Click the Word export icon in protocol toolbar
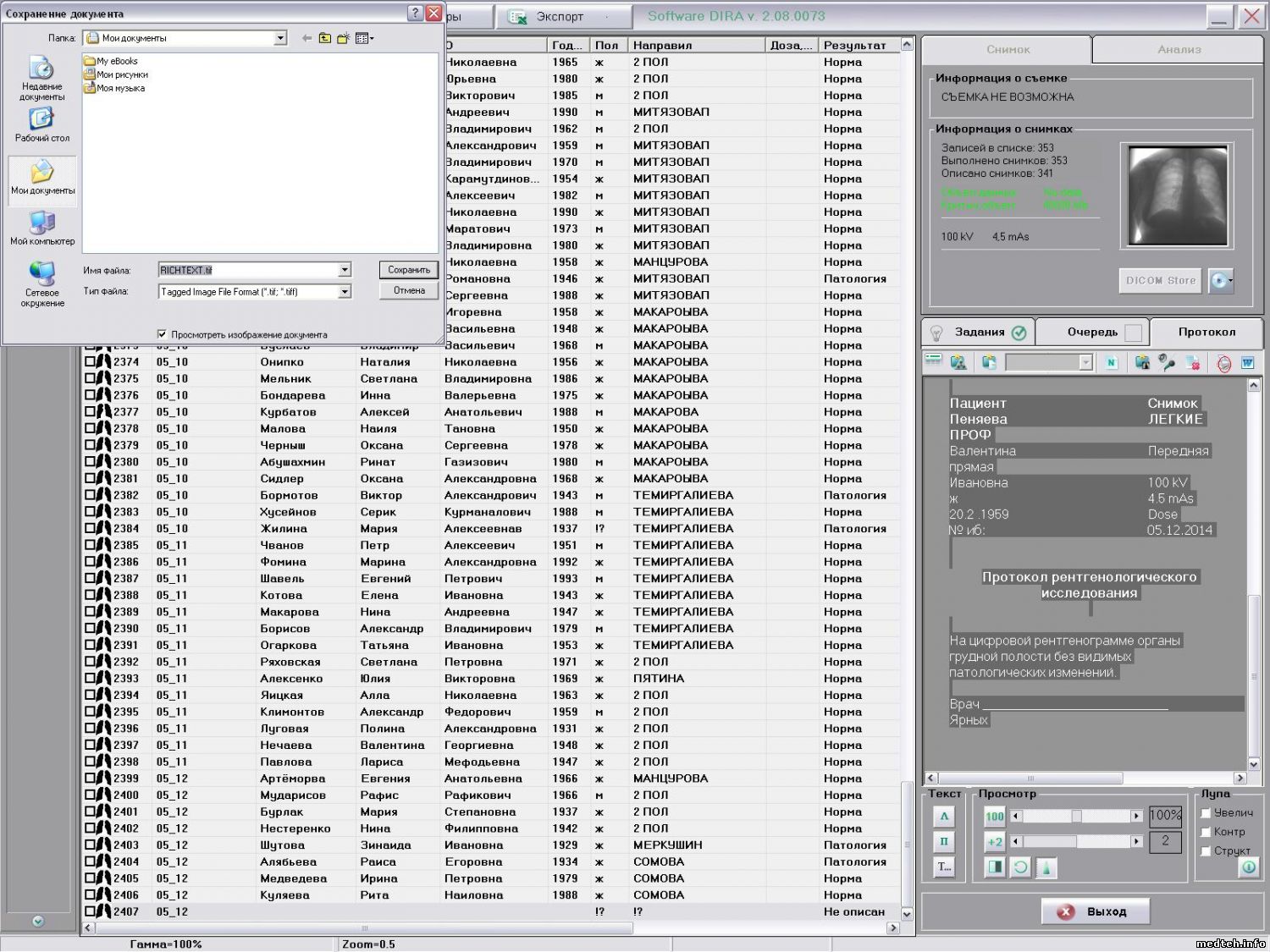 point(1247,363)
